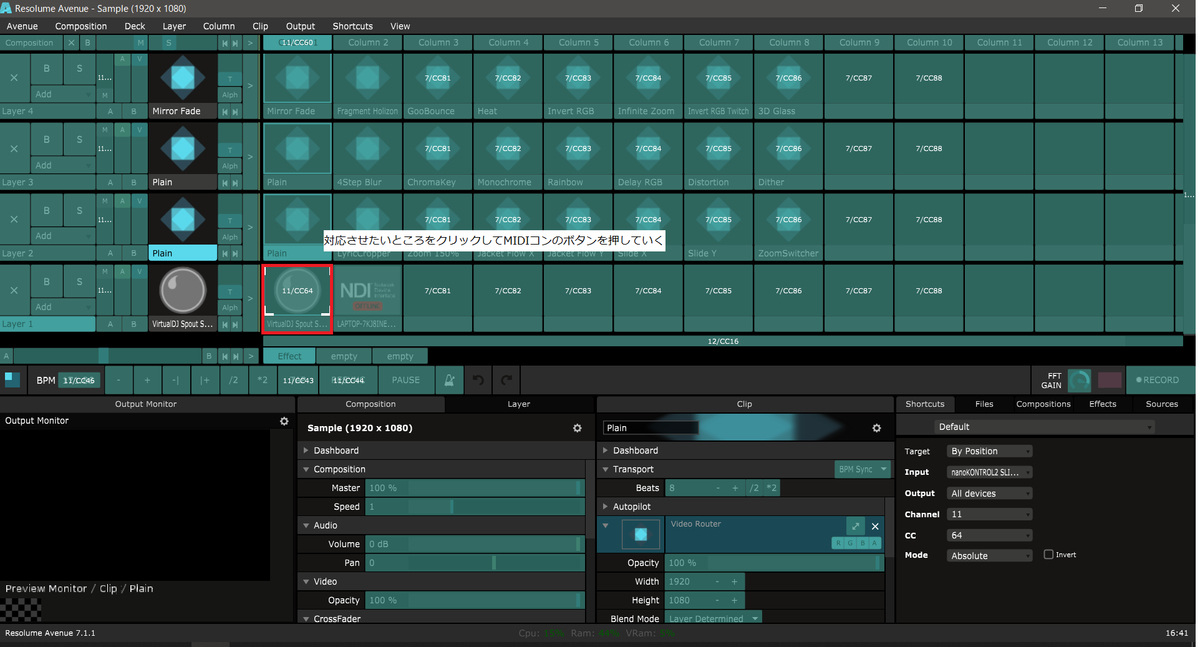Trigger the Fragment Holizon clip
Image resolution: width=1200 pixels, height=647 pixels.
(367, 84)
